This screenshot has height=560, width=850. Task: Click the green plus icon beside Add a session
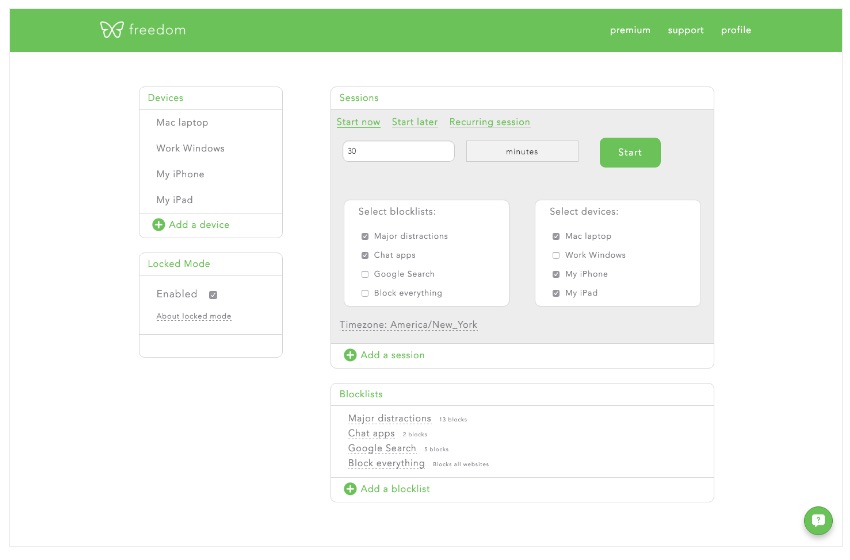pos(350,355)
